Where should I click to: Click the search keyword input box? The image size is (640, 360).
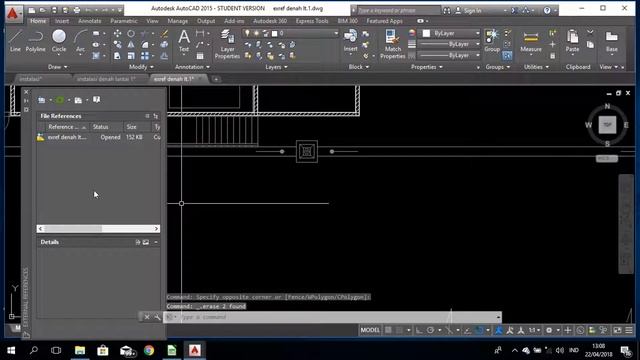pos(399,11)
